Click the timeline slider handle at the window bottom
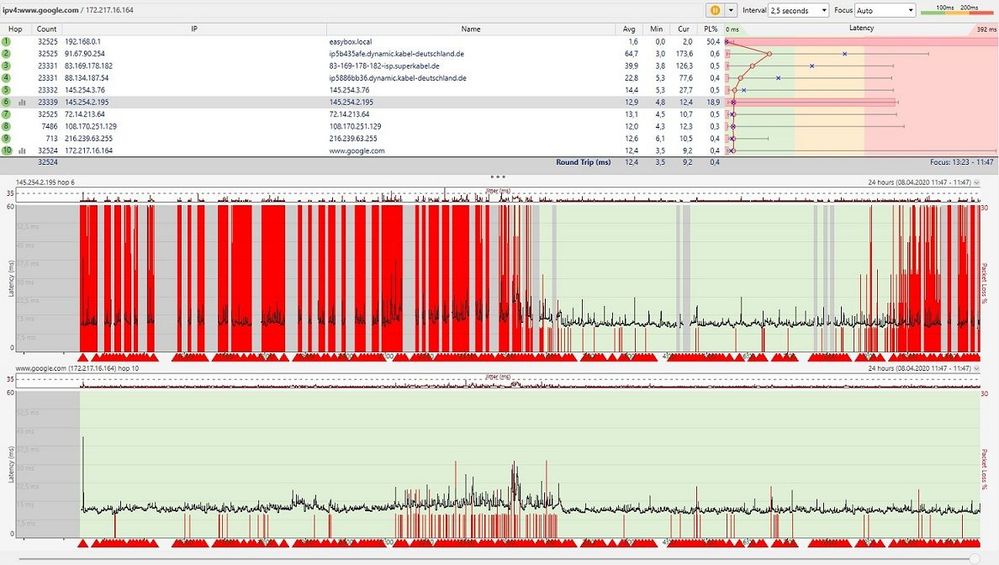 (975, 559)
